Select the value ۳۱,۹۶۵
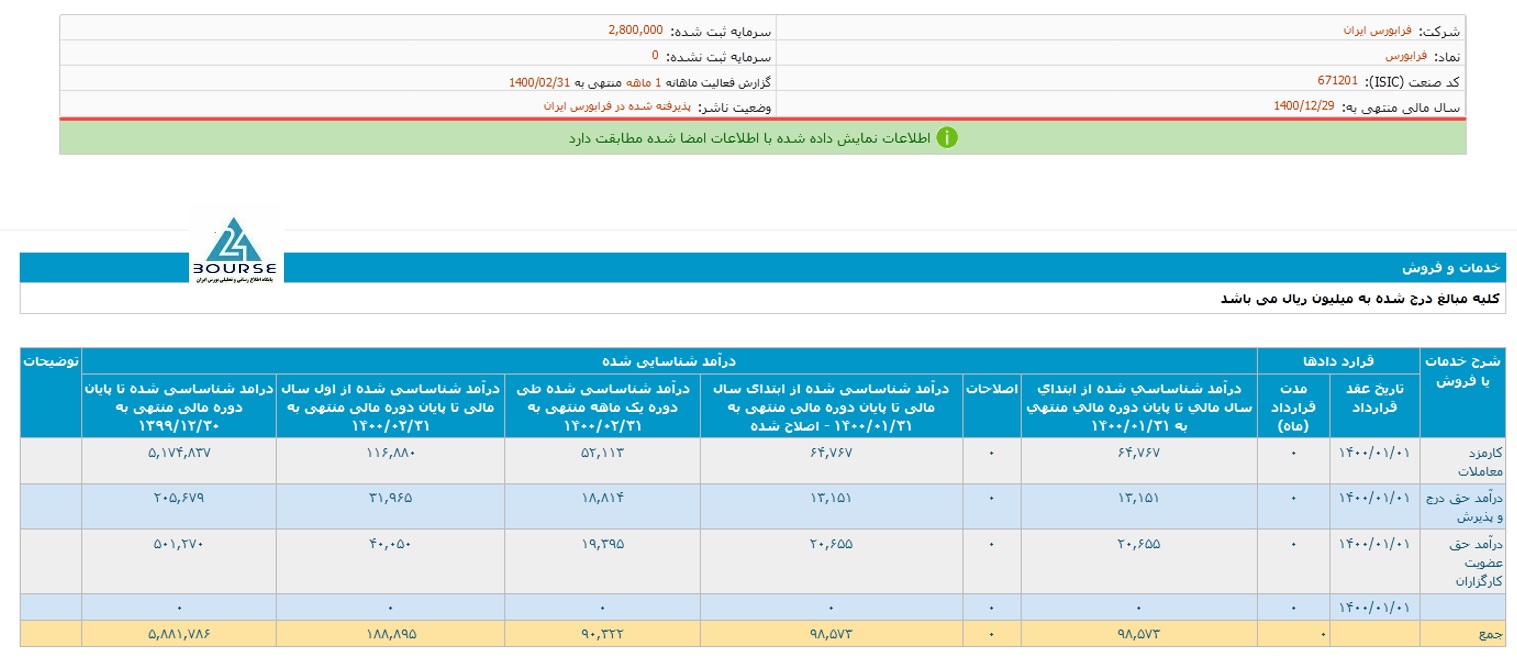 click(x=391, y=498)
